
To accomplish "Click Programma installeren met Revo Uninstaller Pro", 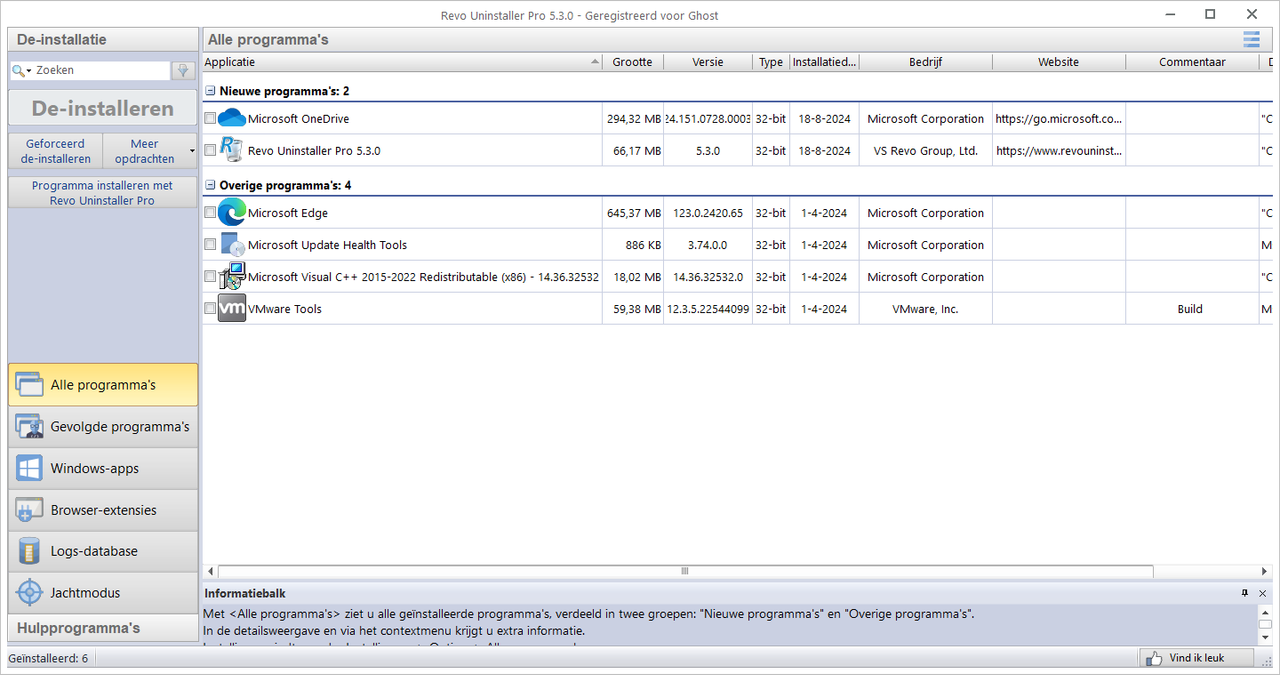I will tap(103, 193).
